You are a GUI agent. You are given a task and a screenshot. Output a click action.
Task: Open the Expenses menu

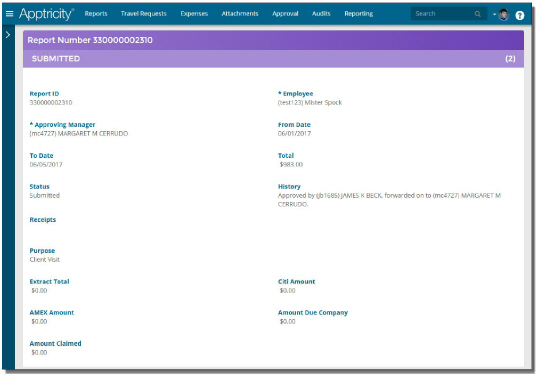coord(194,14)
